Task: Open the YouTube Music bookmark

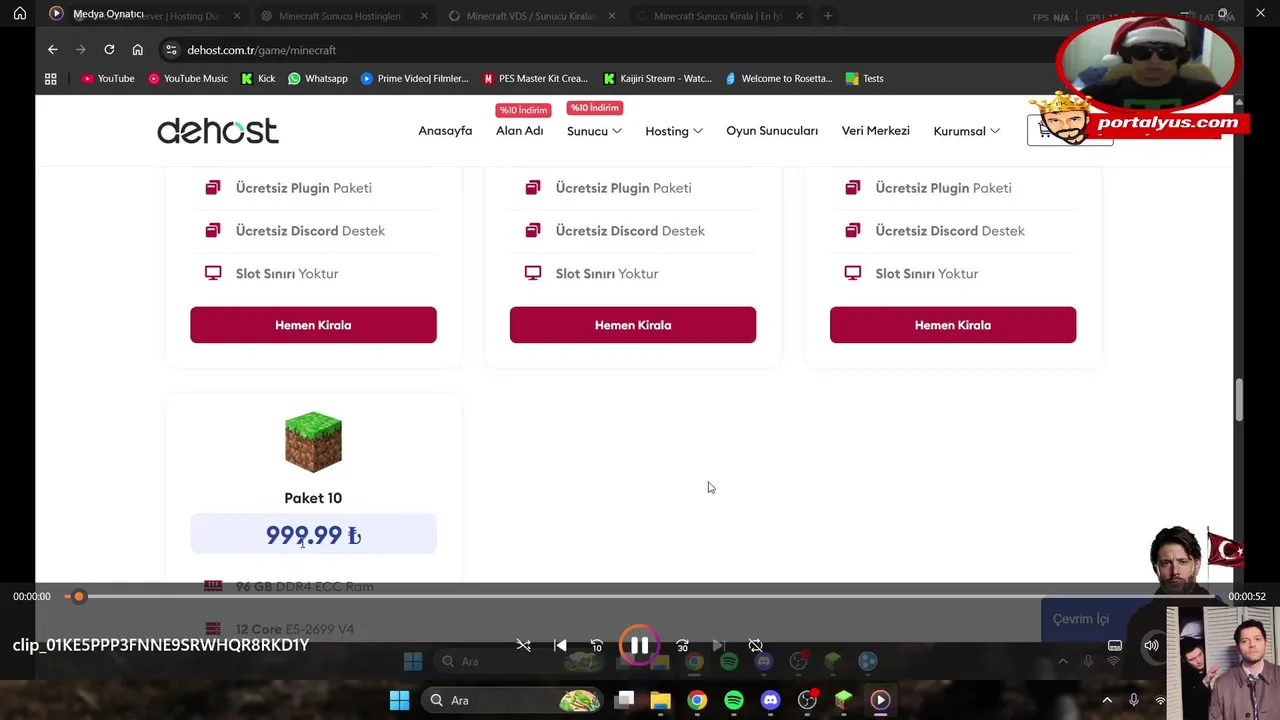Action: point(188,78)
